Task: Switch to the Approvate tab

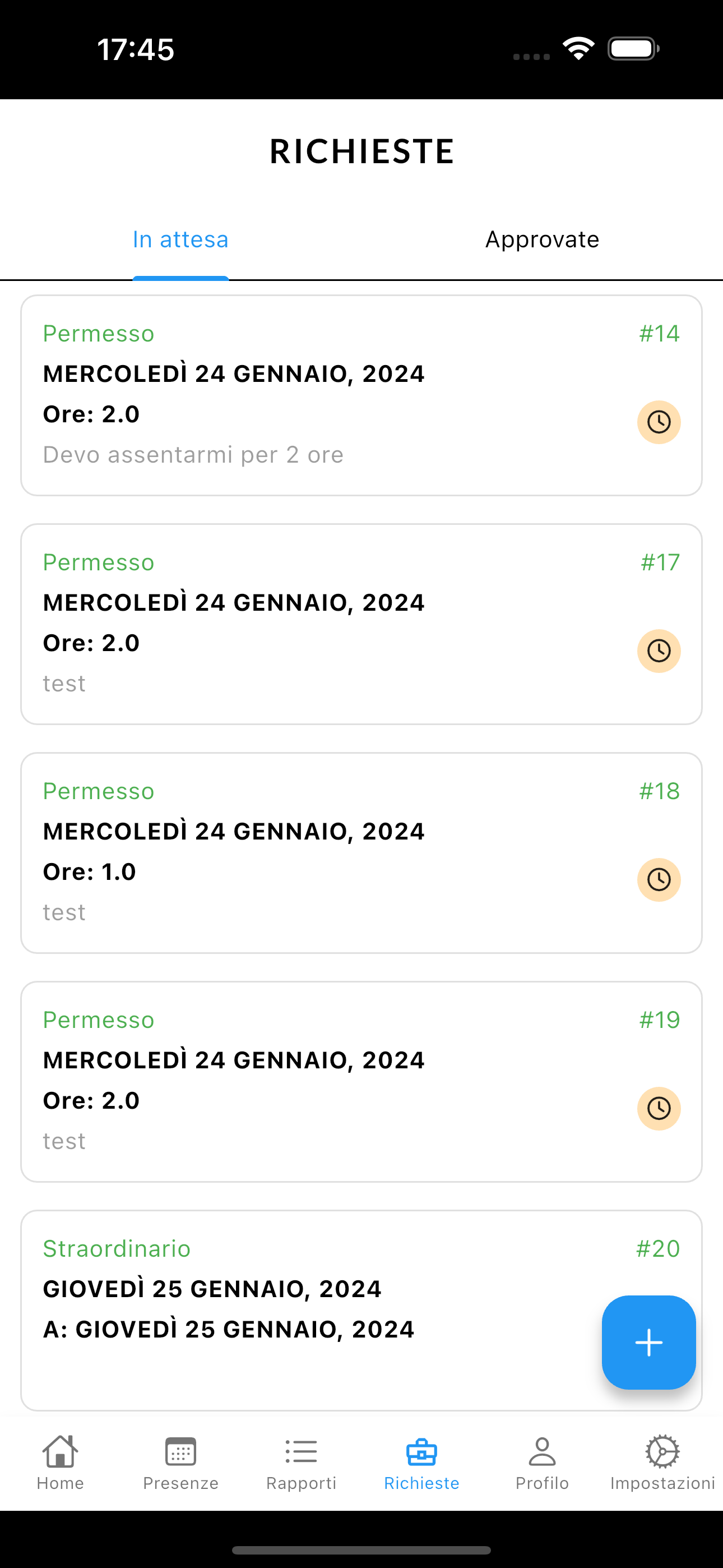Action: coord(543,240)
